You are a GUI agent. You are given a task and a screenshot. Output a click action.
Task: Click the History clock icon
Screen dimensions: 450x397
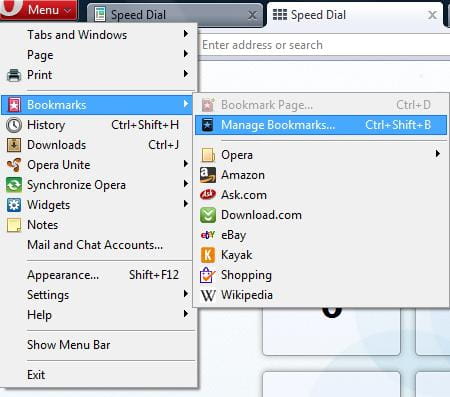(14, 125)
